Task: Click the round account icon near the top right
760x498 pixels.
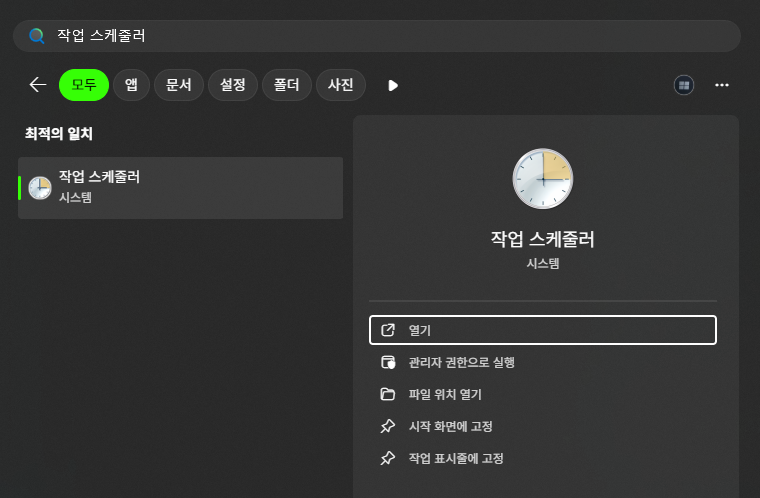Action: click(x=684, y=85)
